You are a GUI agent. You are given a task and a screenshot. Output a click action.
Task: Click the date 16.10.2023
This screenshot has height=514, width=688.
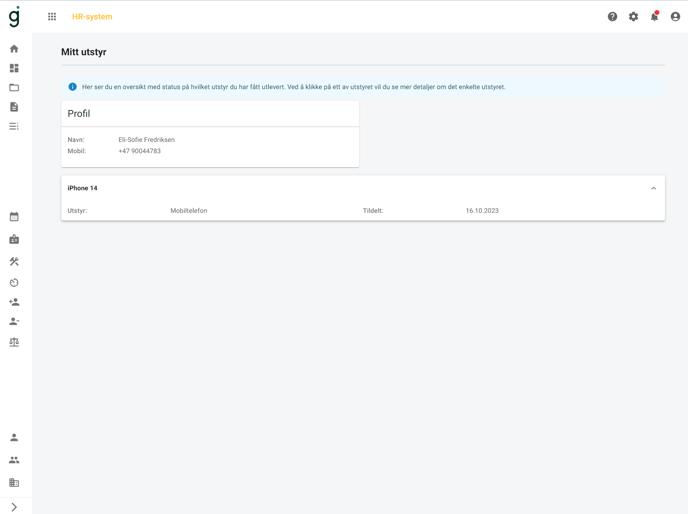tap(482, 211)
